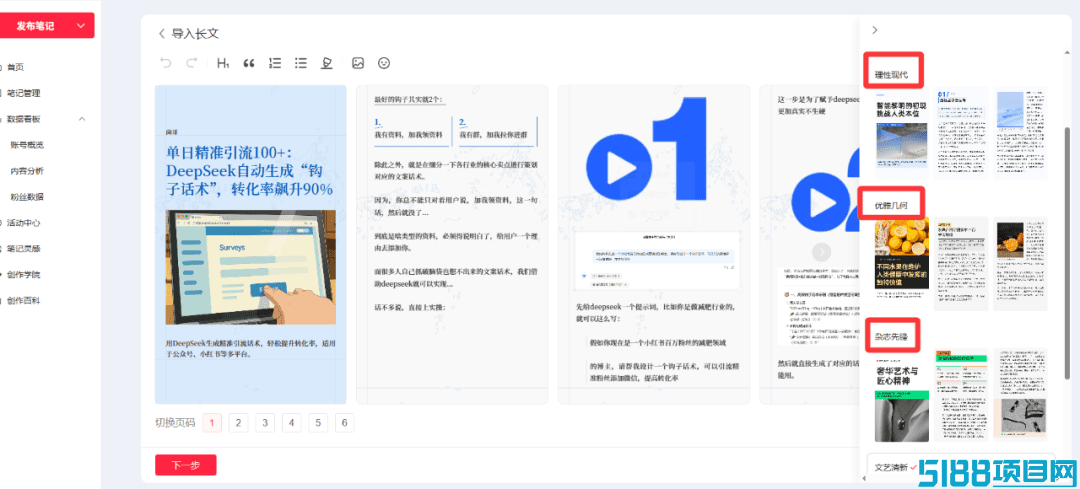Insert an image via toolbar icon
1080x489 pixels.
[357, 63]
